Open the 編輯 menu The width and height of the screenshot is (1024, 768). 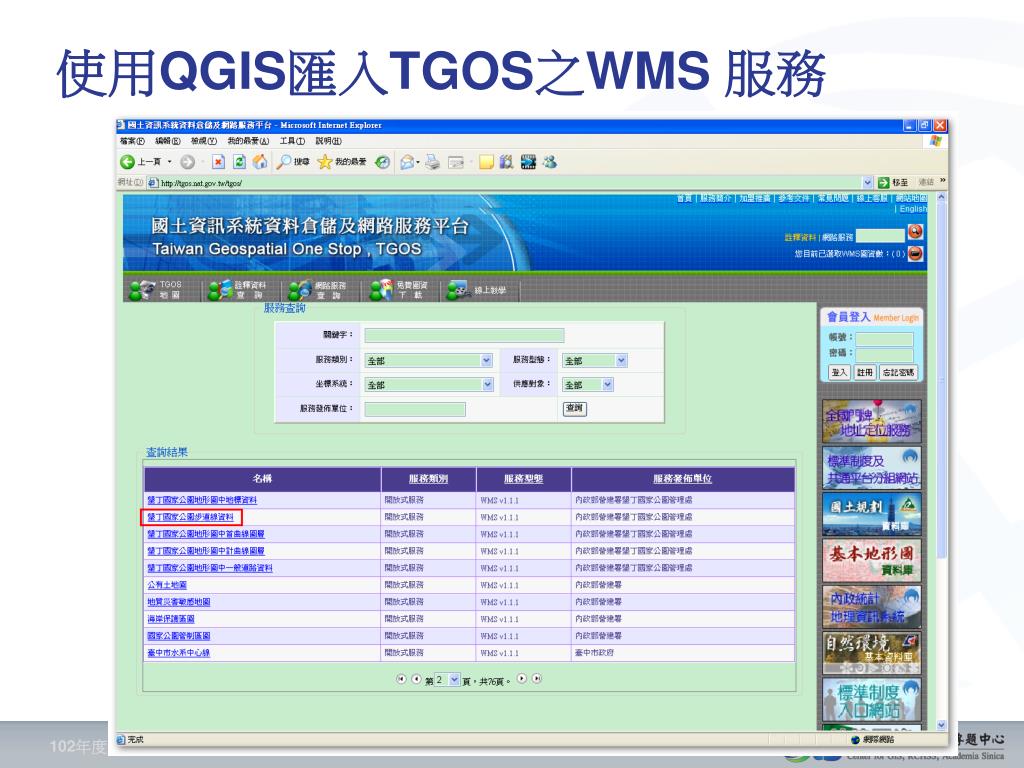coord(168,141)
